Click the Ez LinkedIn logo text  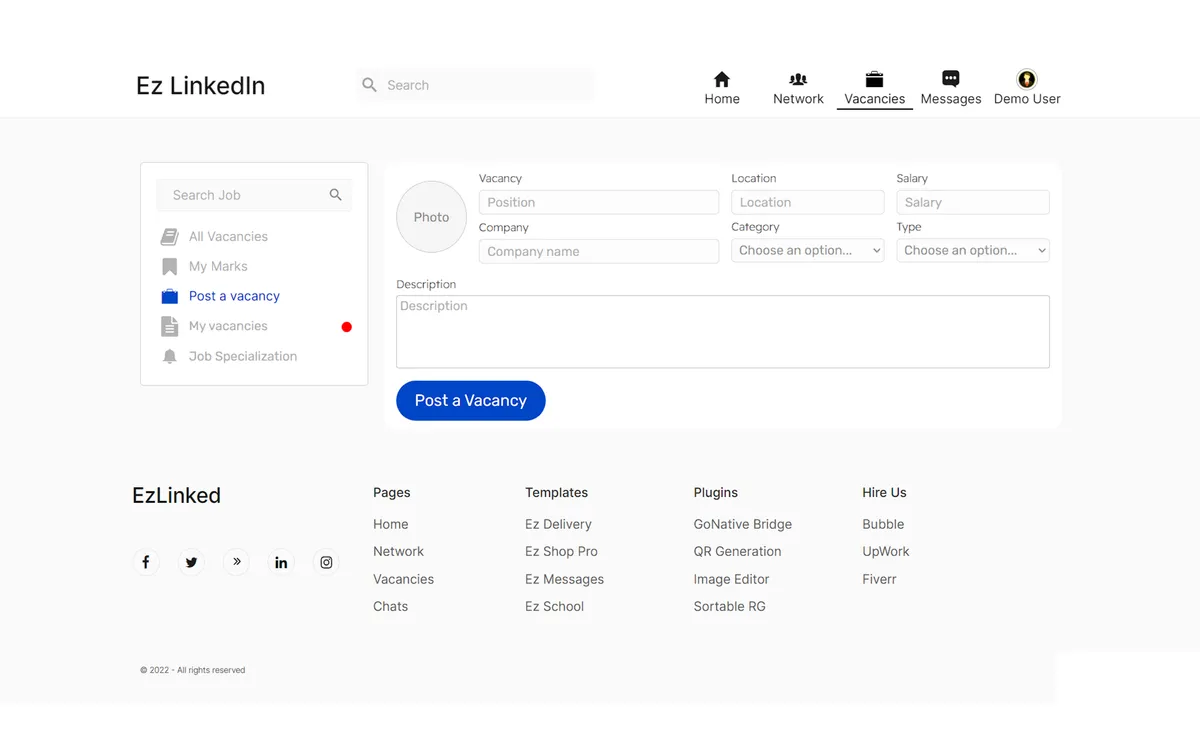click(201, 86)
